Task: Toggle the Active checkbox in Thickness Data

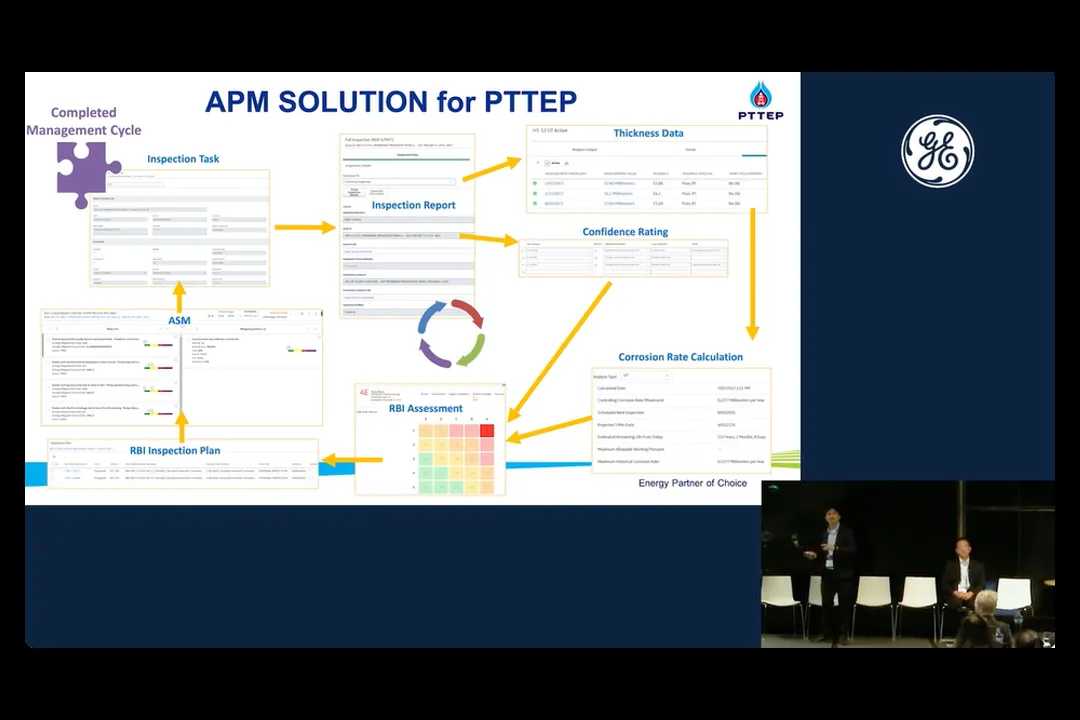Action: [548, 163]
